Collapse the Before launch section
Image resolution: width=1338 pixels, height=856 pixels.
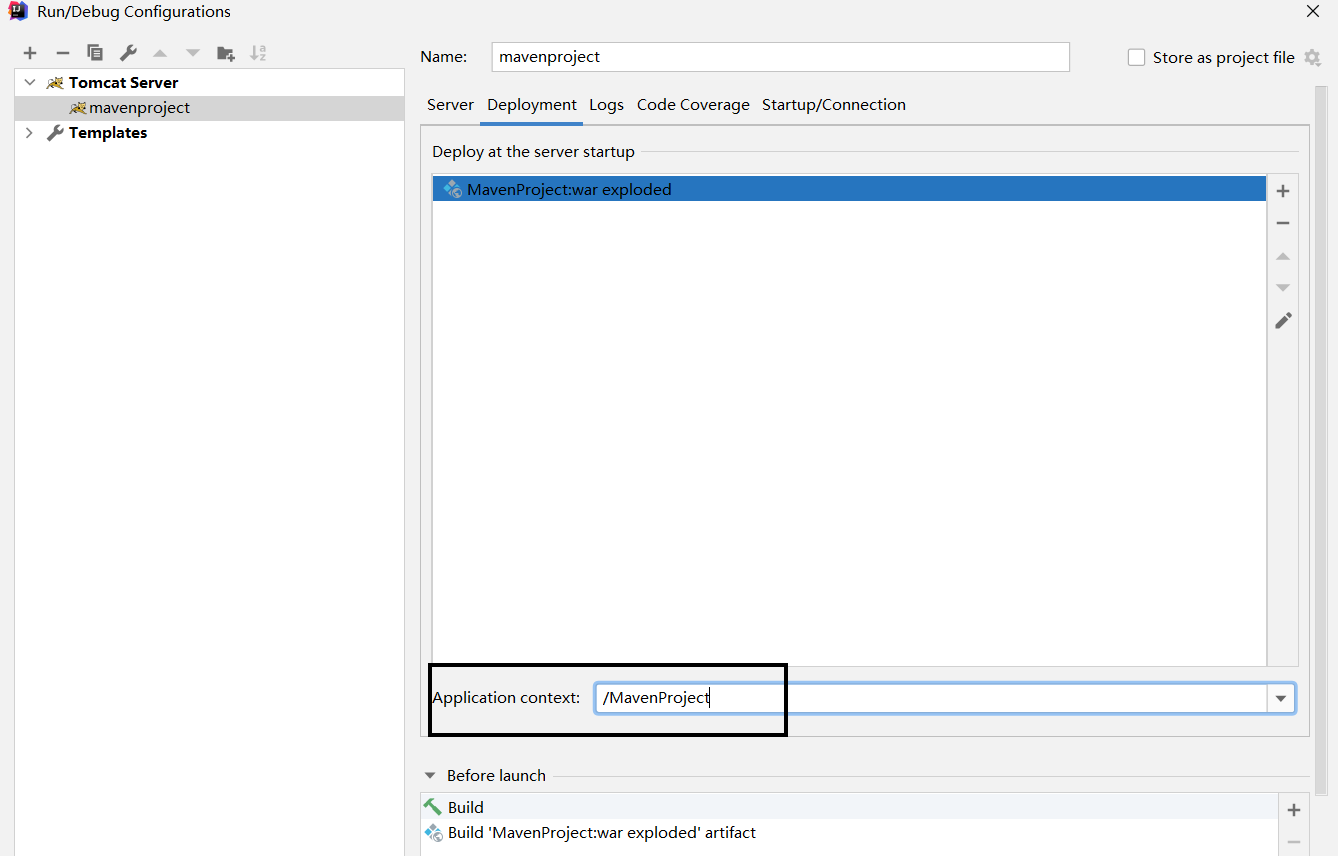pos(430,775)
